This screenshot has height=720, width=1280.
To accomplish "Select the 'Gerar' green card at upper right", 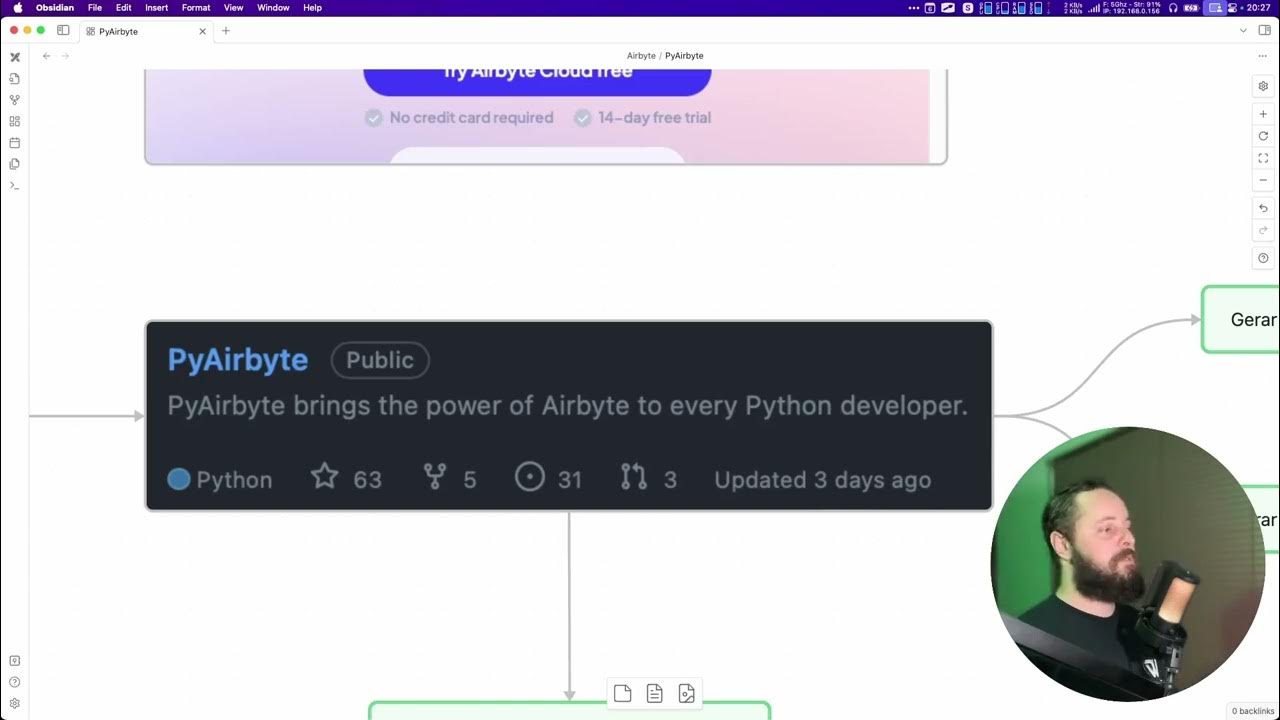I will pyautogui.click(x=1240, y=319).
